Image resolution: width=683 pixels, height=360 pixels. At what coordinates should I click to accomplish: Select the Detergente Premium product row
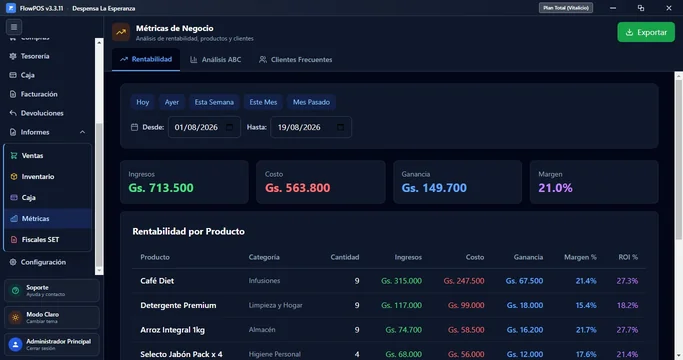pos(389,305)
